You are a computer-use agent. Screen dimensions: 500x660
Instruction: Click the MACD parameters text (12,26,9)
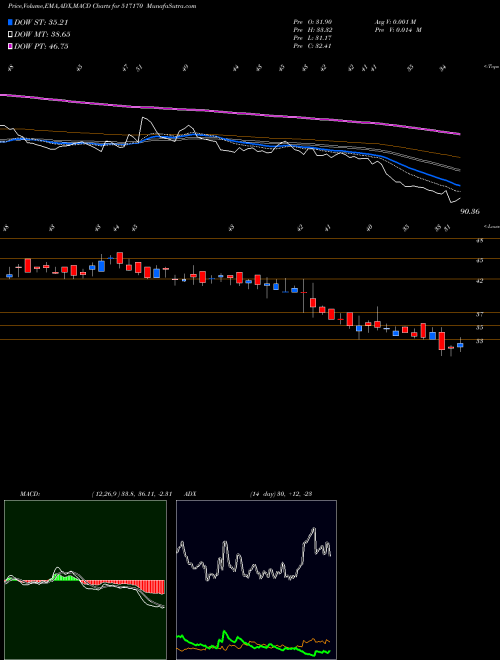(x=131, y=494)
